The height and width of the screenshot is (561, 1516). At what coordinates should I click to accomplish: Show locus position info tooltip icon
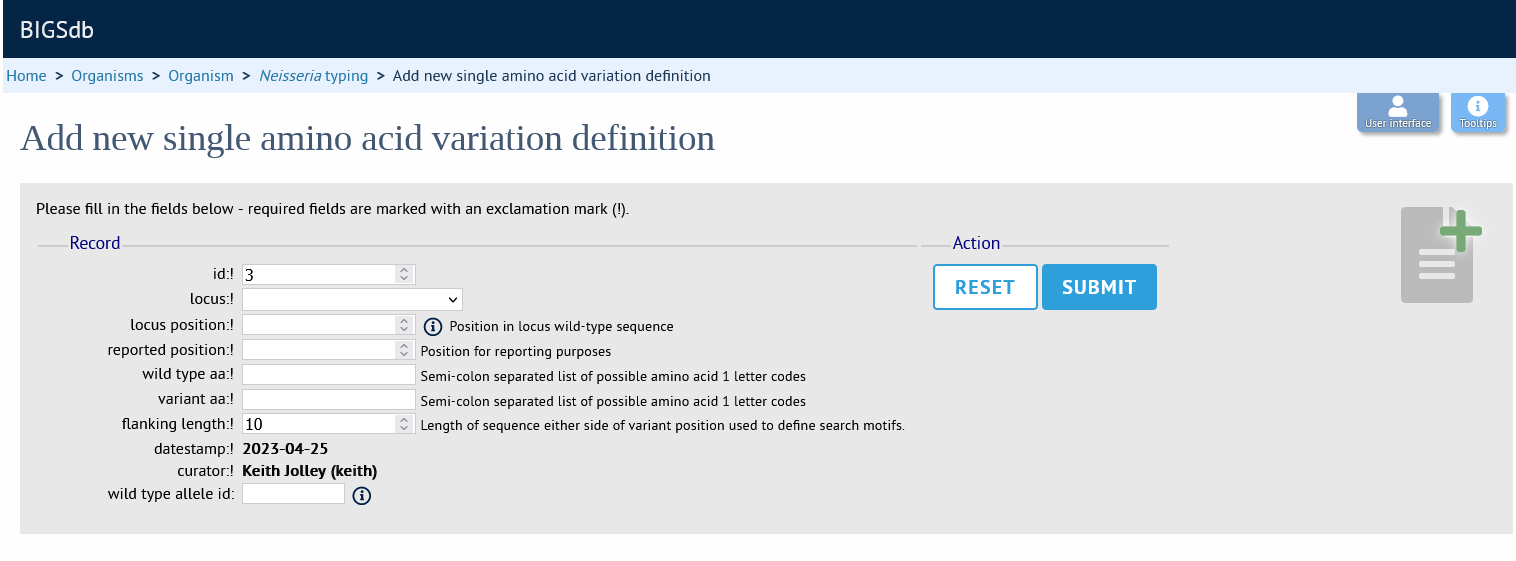(x=433, y=326)
